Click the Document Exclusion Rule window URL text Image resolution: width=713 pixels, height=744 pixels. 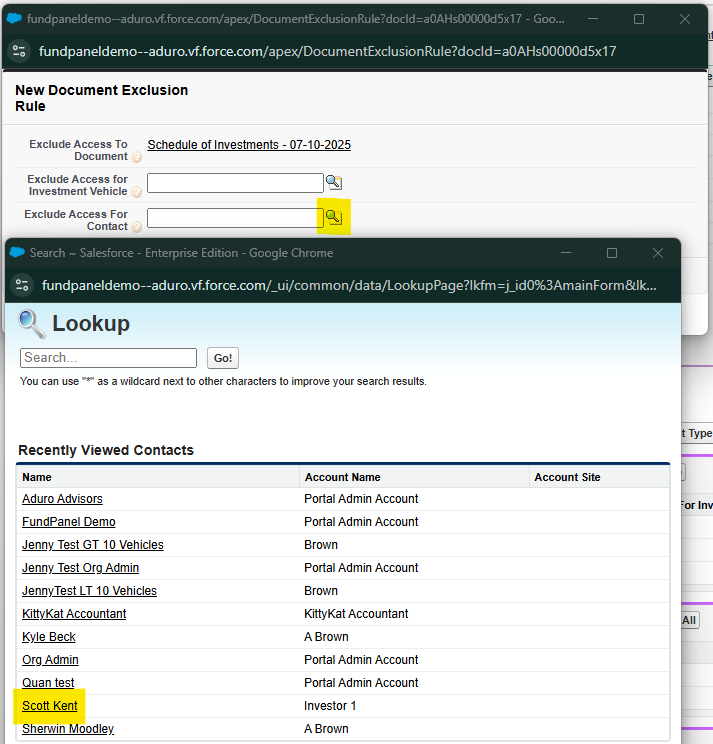point(327,51)
